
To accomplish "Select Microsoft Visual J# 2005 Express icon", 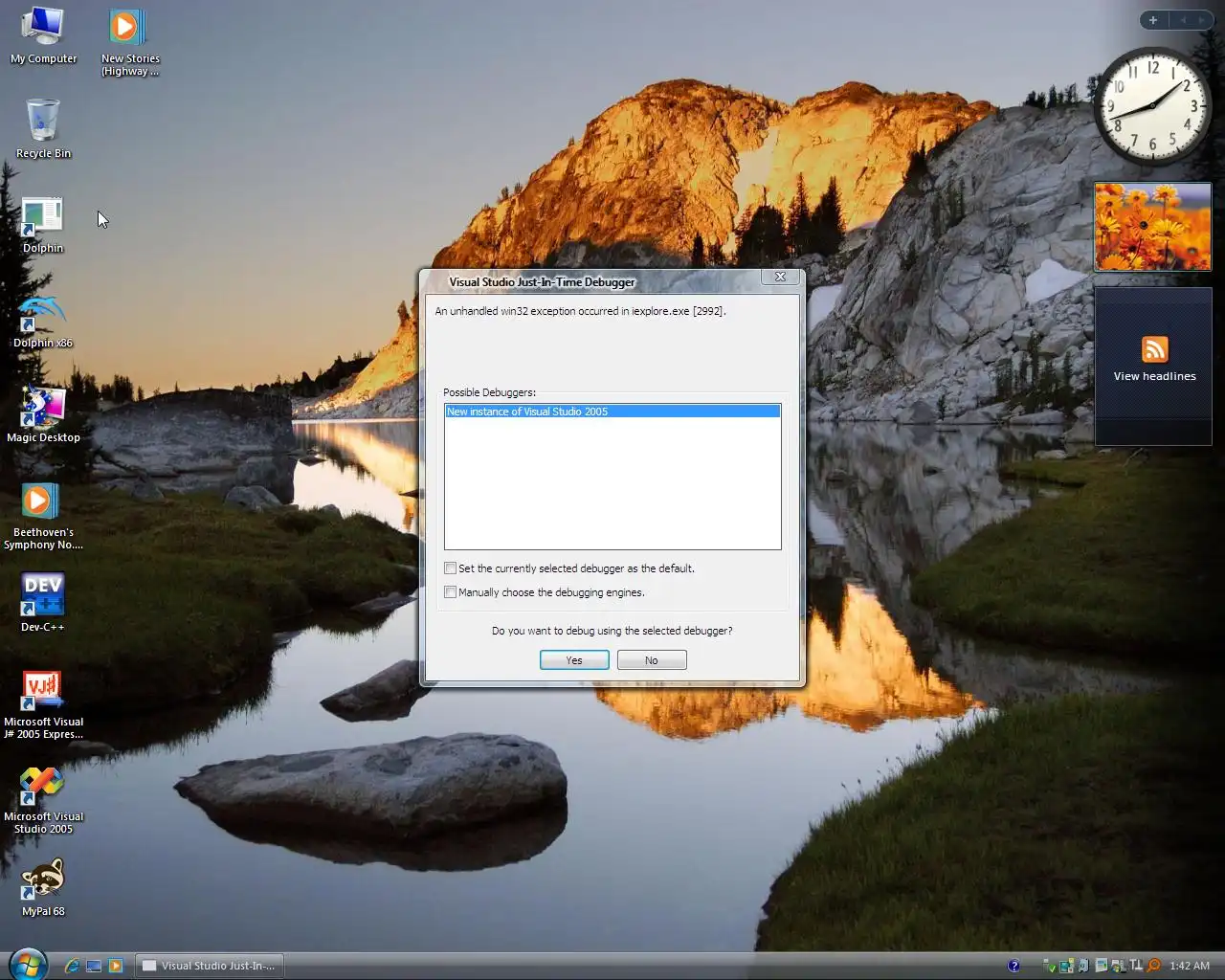I will coord(43,705).
